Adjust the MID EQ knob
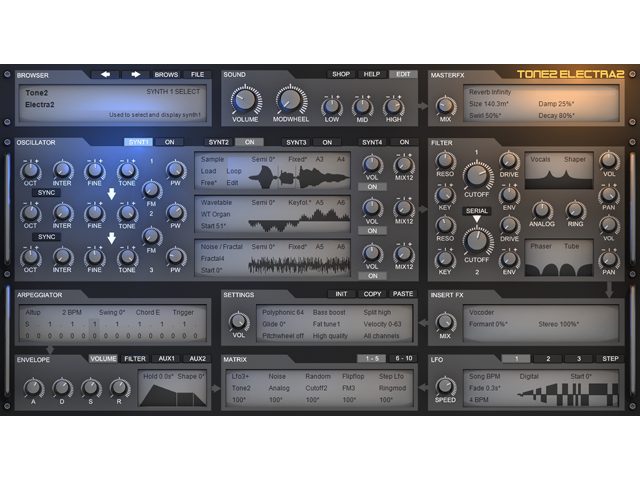The height and width of the screenshot is (480, 640). 362,107
